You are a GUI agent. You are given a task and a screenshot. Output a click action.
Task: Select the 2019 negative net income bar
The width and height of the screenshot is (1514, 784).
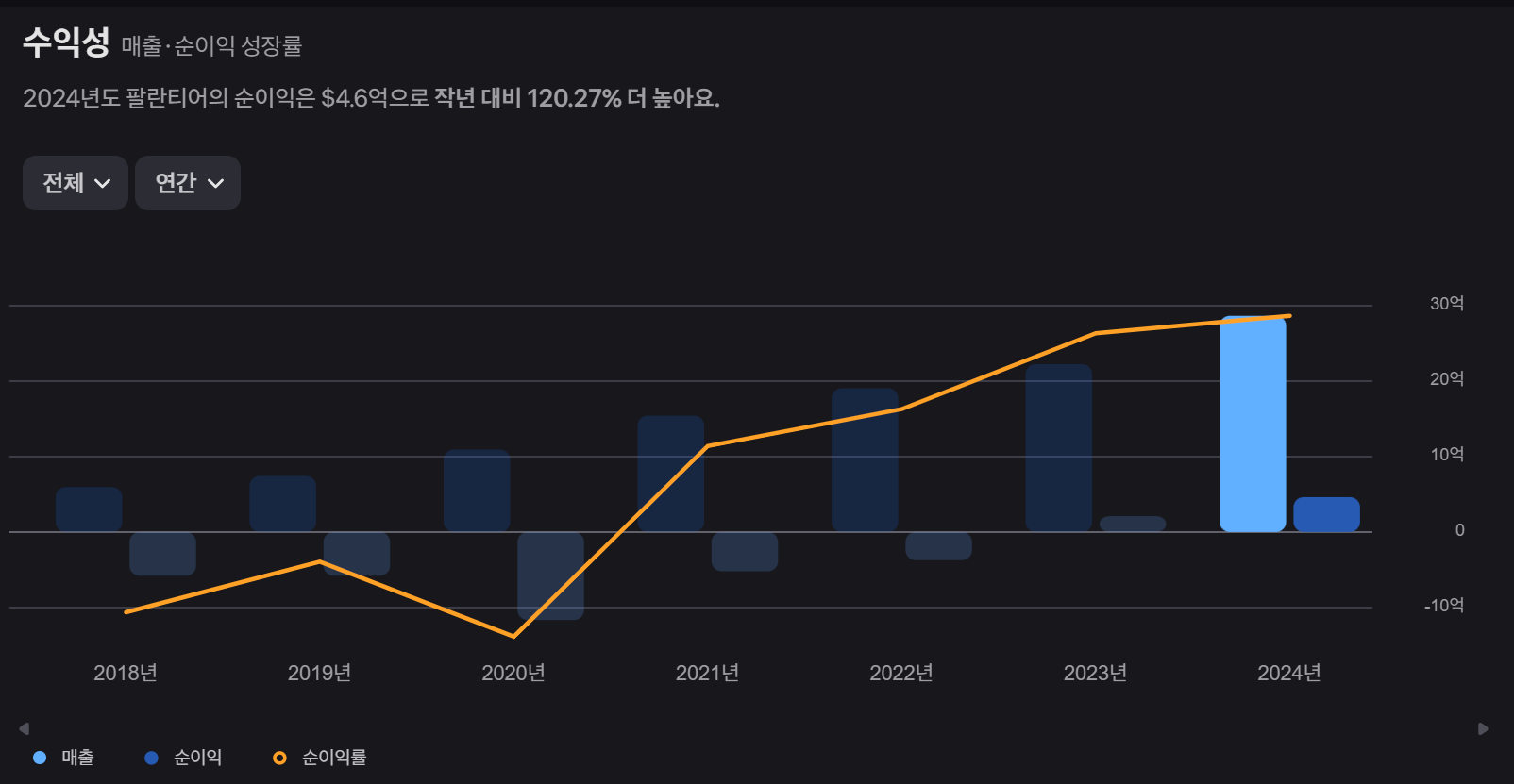[357, 554]
